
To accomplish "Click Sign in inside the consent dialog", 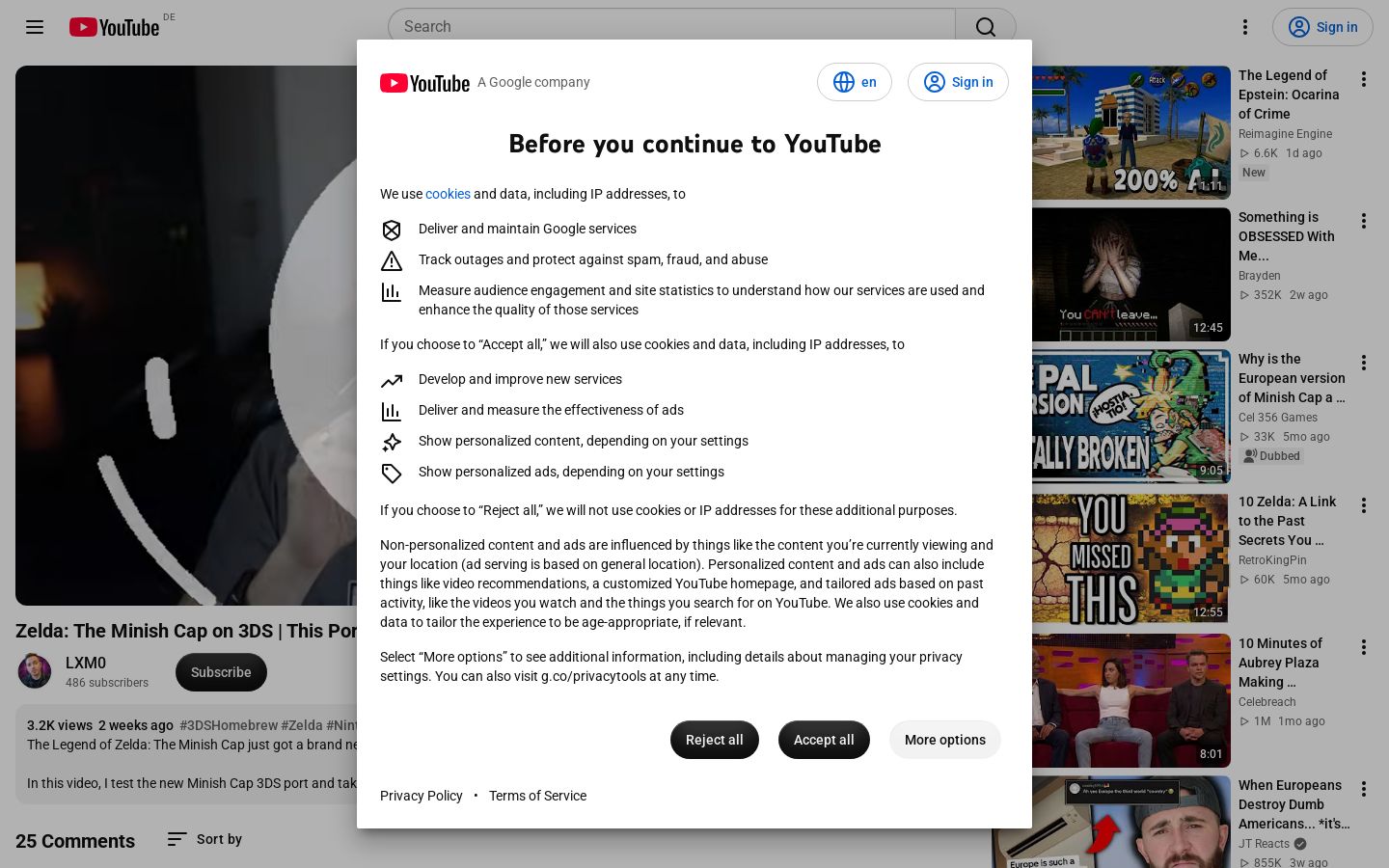I will 958,82.
